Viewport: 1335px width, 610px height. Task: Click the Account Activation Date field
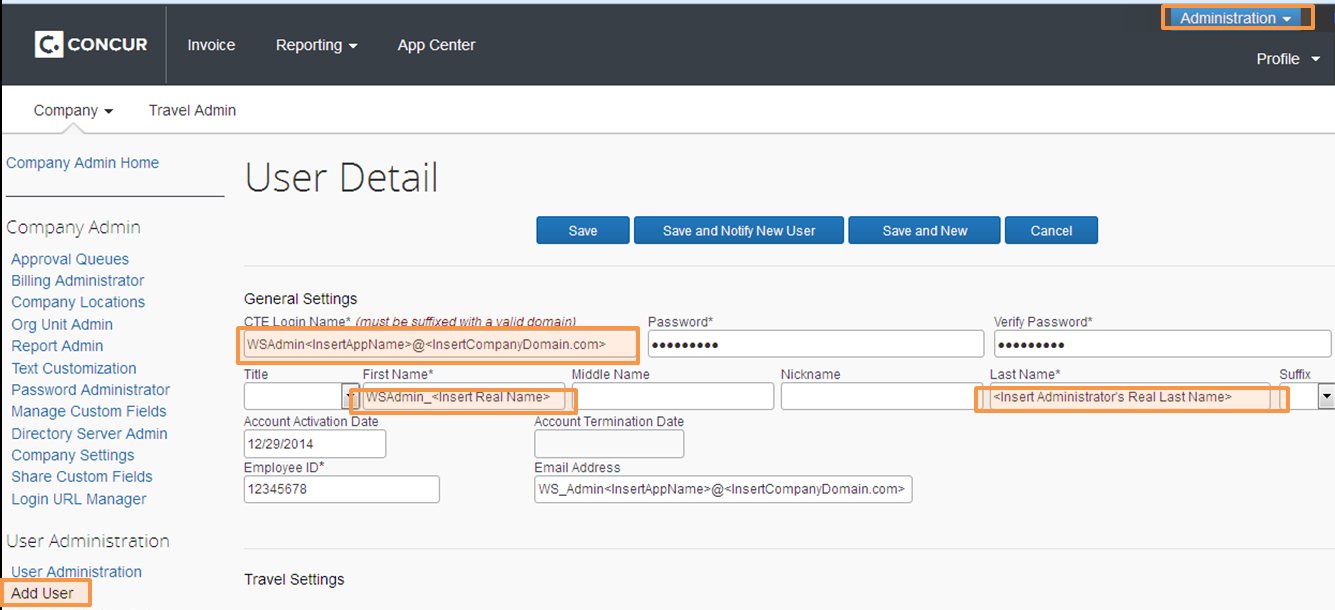(314, 443)
